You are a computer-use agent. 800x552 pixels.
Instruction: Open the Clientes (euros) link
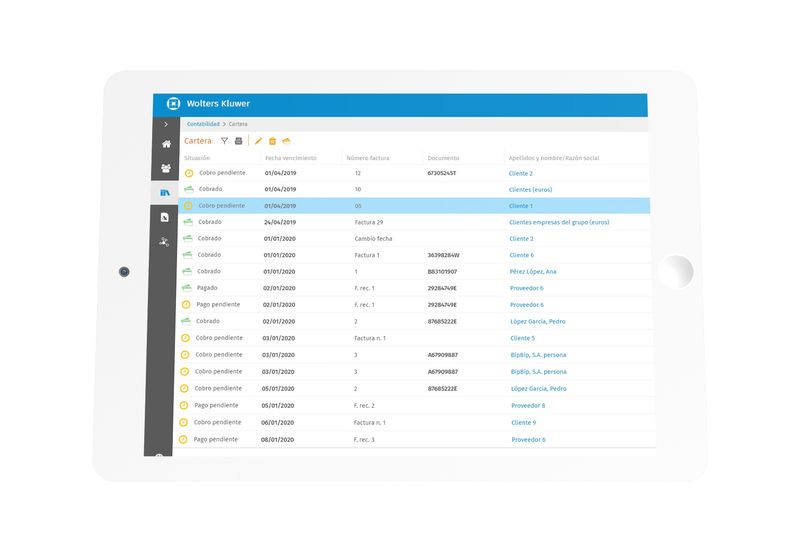(x=531, y=189)
